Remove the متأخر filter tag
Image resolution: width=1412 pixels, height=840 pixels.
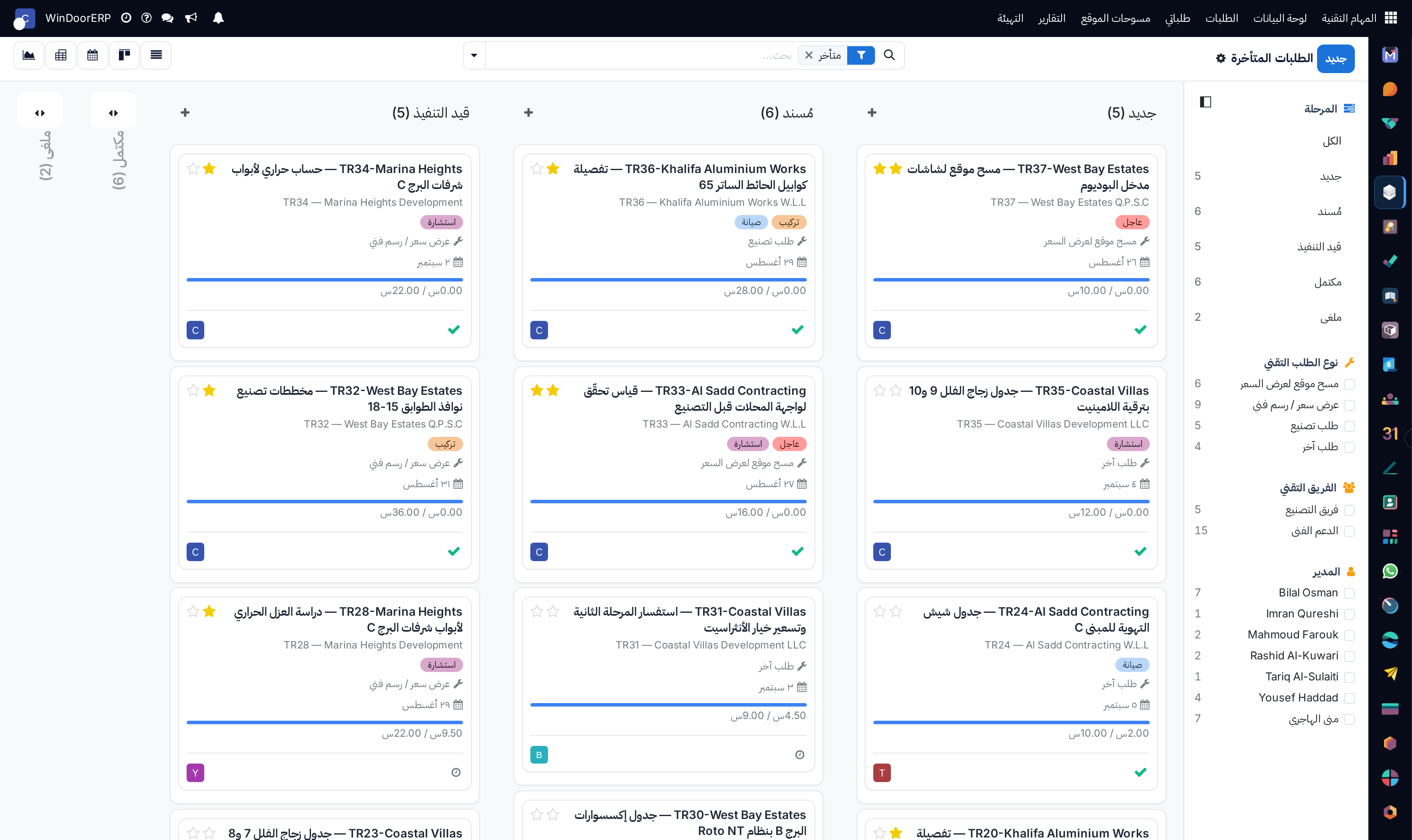[809, 55]
